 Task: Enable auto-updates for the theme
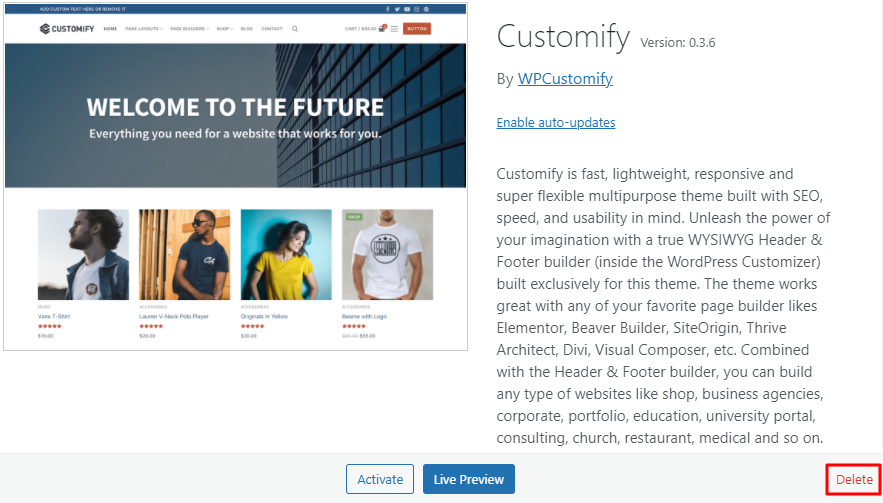555,123
